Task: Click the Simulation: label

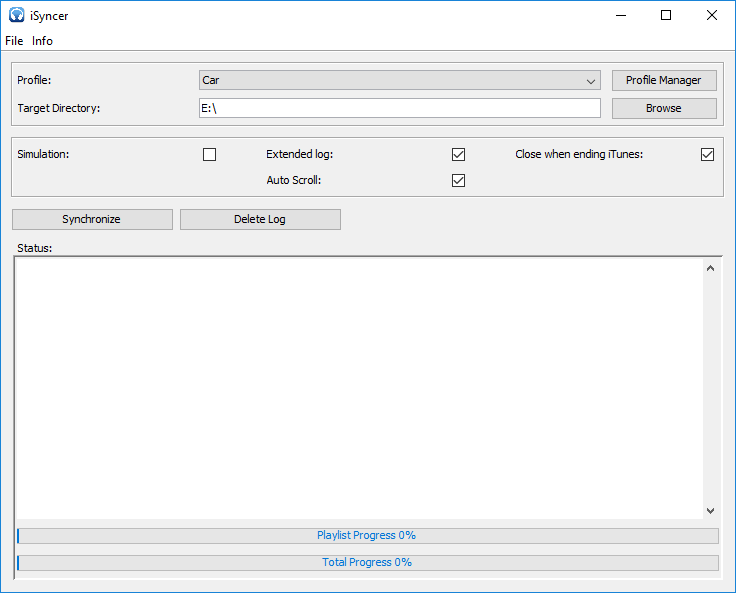Action: (43, 154)
